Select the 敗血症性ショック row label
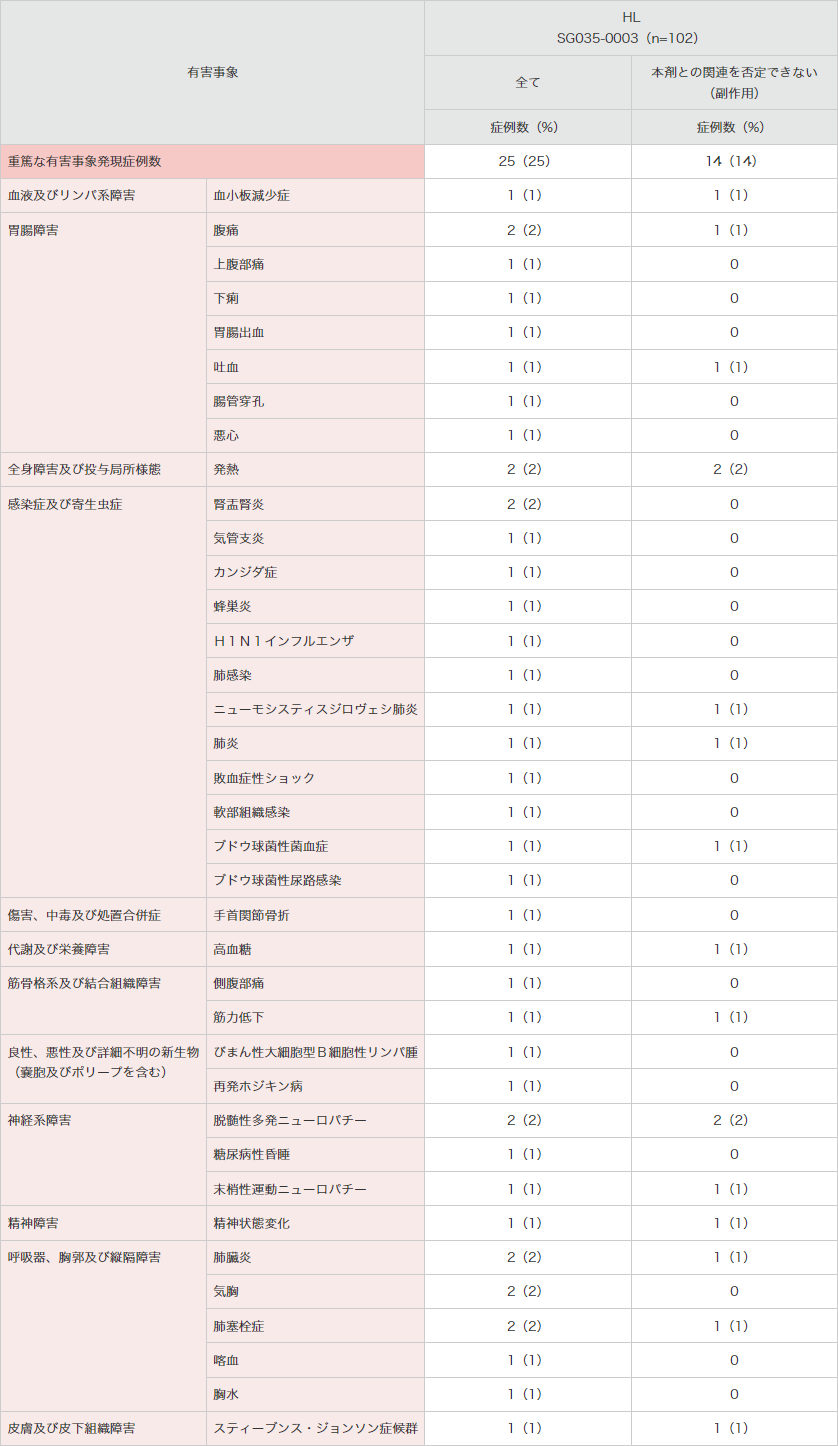Image resolution: width=838 pixels, height=1446 pixels. pos(315,777)
